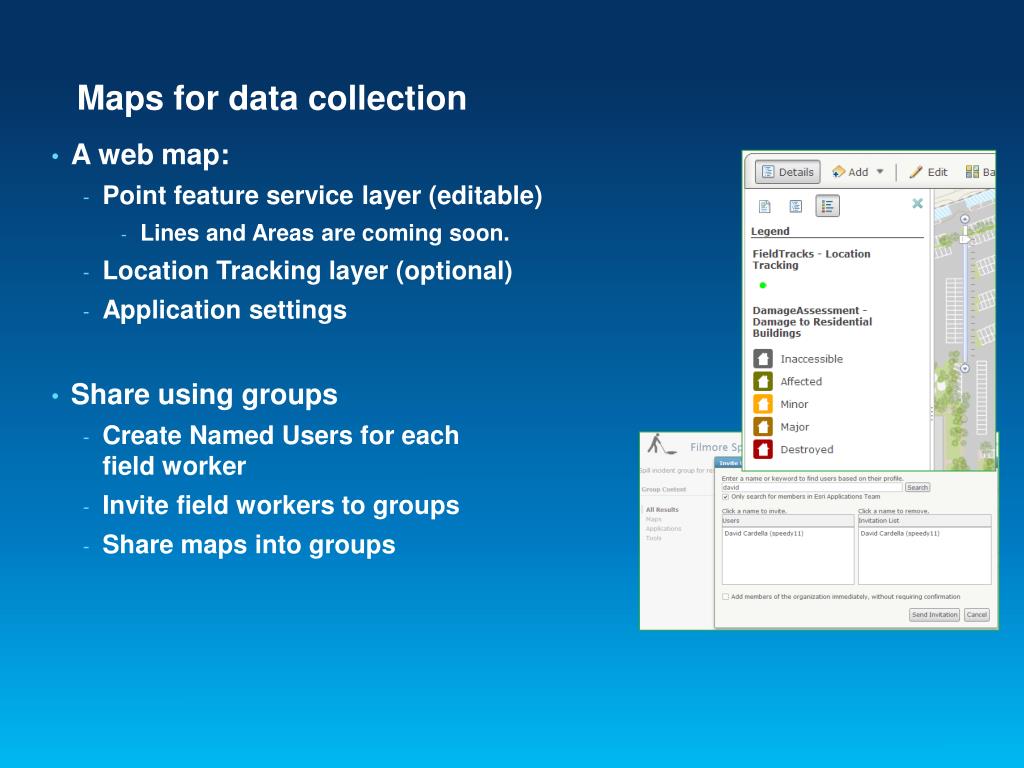Click the Major brown house symbol
1024x768 pixels.
click(763, 426)
